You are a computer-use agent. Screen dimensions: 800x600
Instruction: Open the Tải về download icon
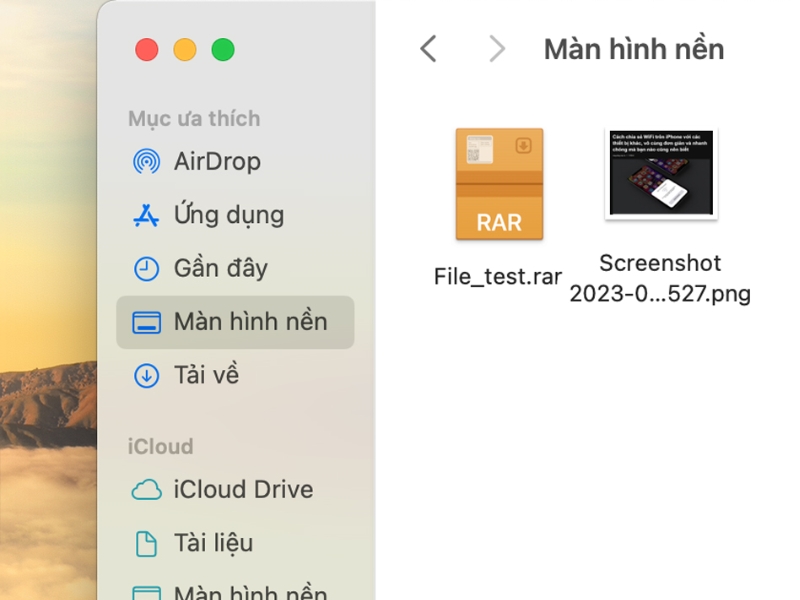tap(146, 376)
